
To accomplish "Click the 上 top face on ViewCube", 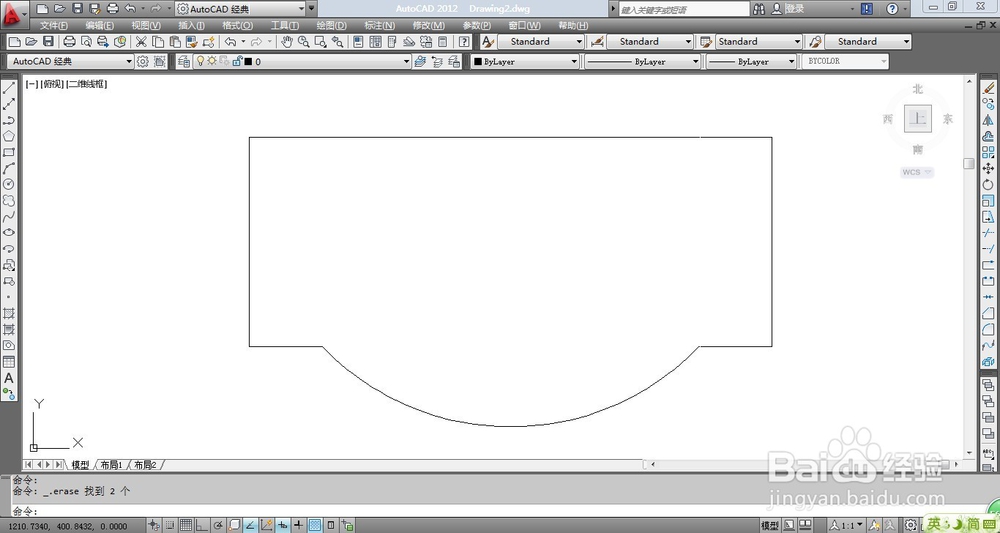I will pos(918,119).
